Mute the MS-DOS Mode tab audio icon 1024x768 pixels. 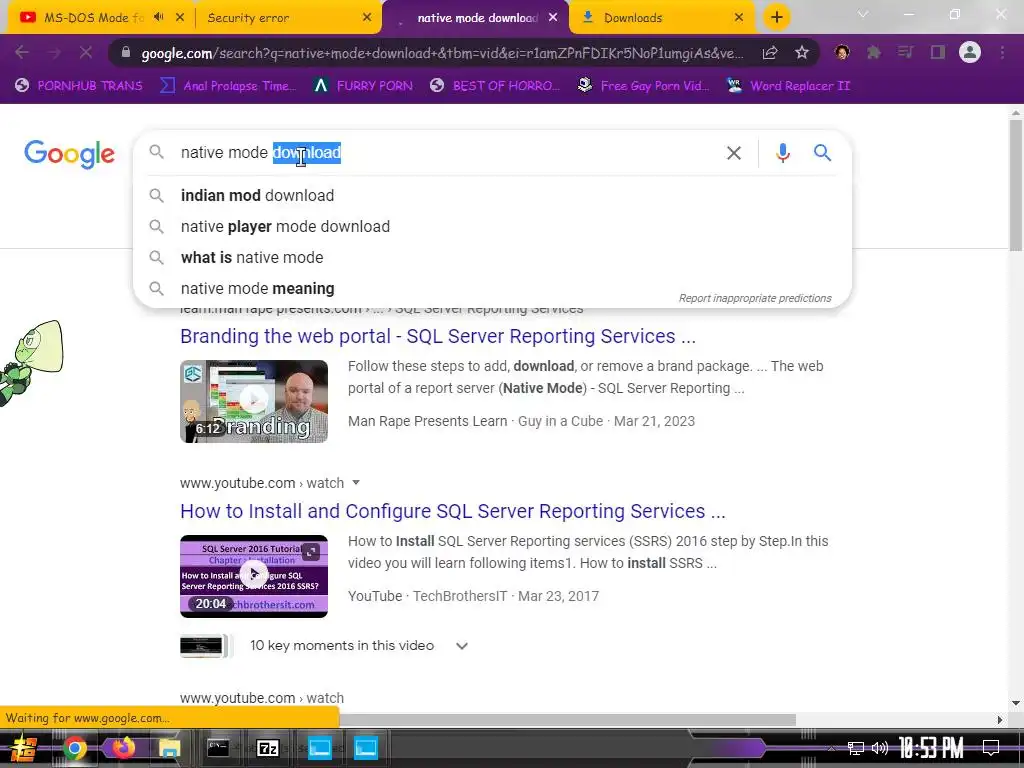(159, 18)
